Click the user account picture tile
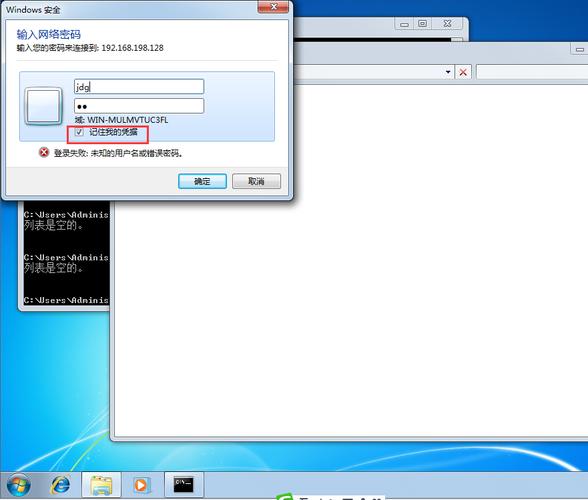This screenshot has width=588, height=500. [44, 106]
